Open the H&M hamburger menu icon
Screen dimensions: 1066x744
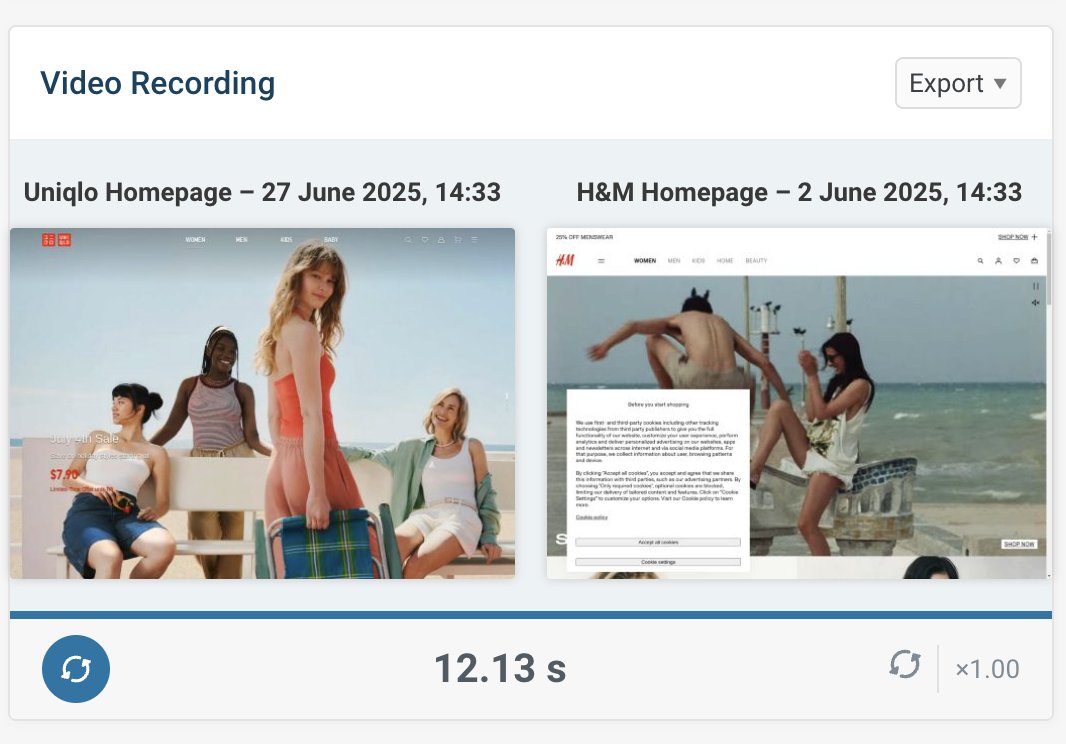tap(601, 260)
